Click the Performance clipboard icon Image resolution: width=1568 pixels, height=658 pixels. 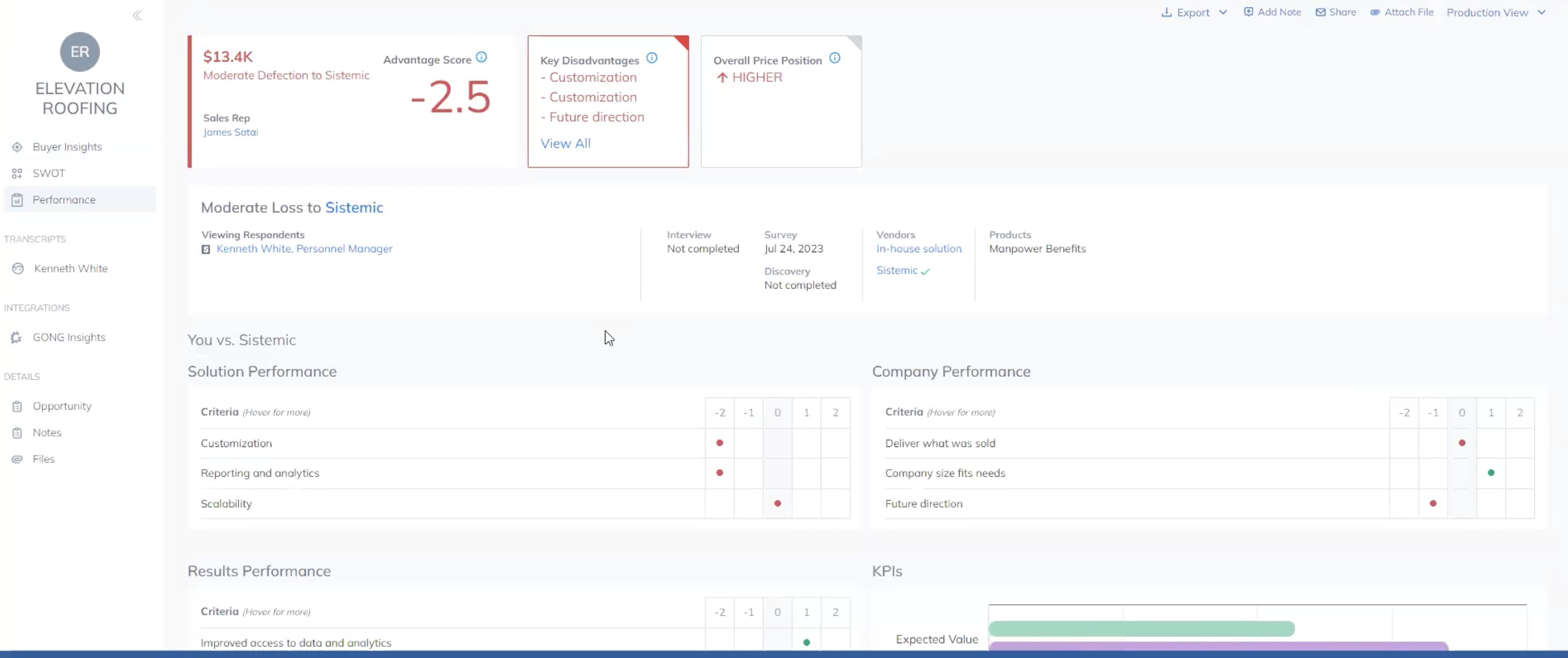(x=17, y=200)
